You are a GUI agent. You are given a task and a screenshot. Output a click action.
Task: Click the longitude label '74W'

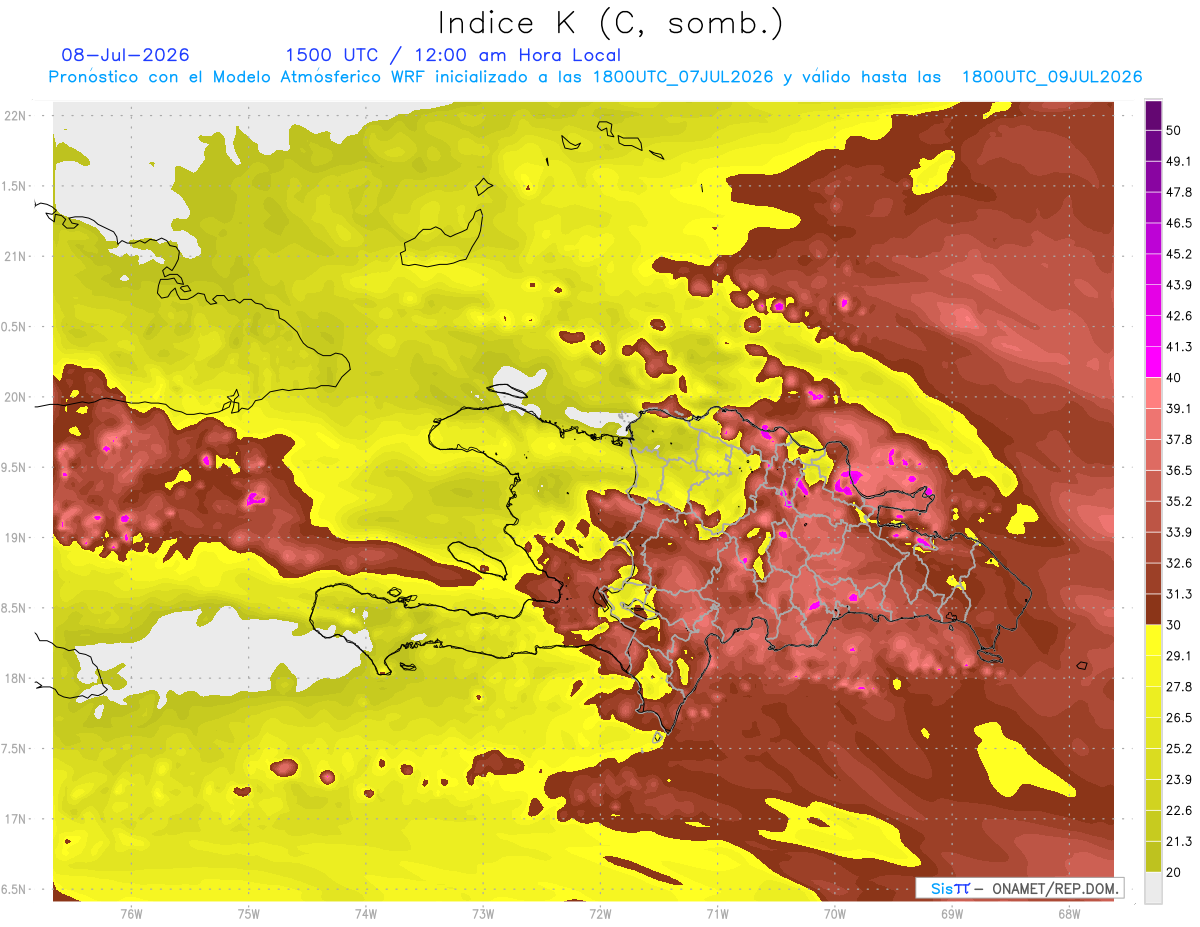coord(366,913)
